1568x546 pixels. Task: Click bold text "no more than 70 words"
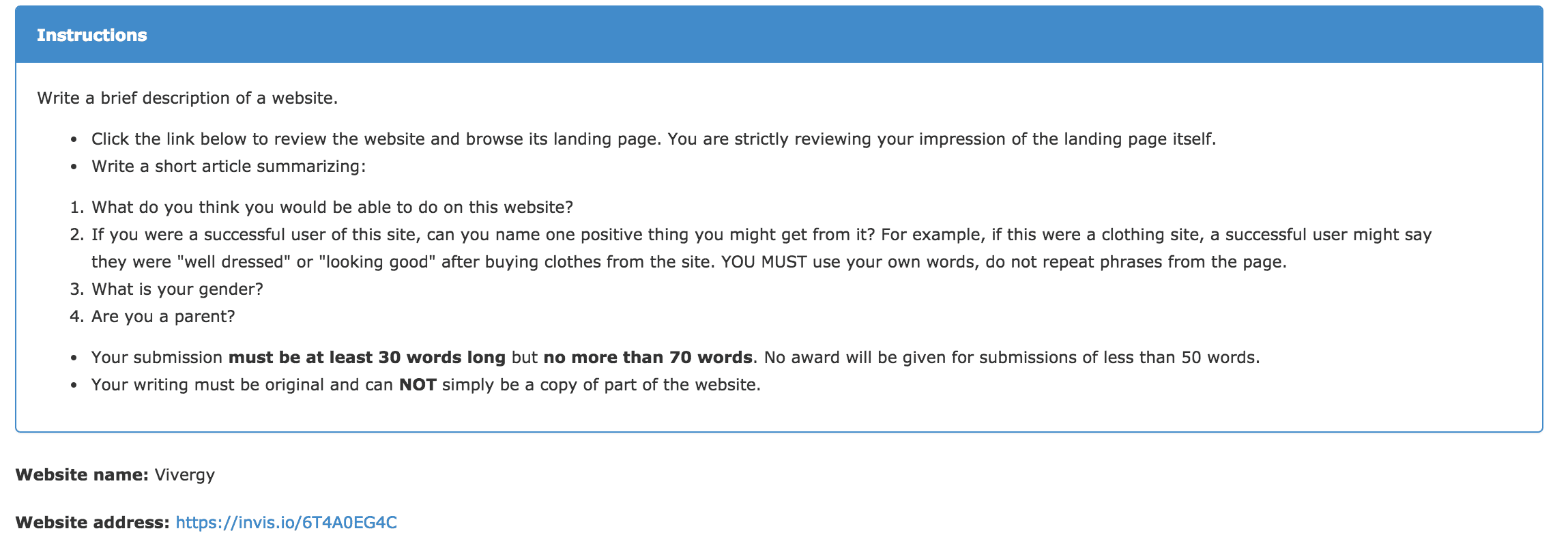pos(648,358)
